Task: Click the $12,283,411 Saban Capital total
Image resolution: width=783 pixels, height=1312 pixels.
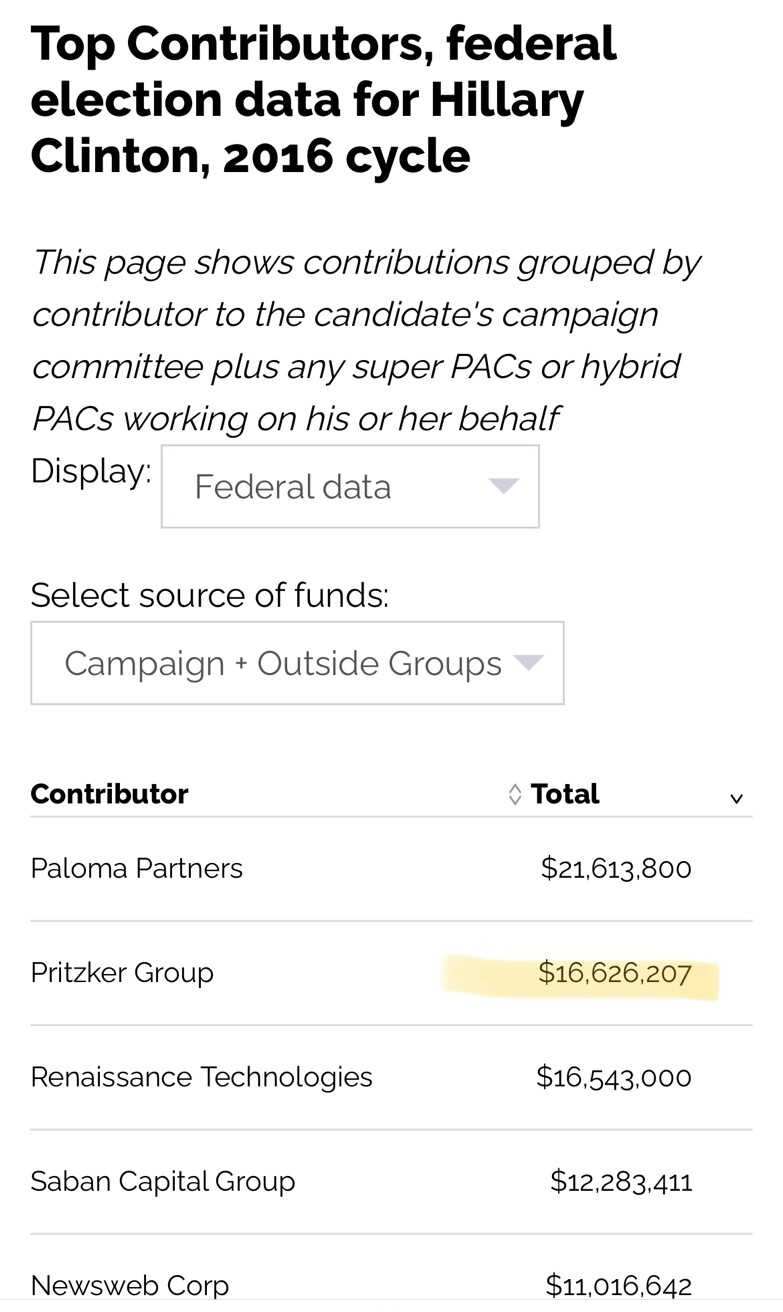Action: [x=621, y=1181]
